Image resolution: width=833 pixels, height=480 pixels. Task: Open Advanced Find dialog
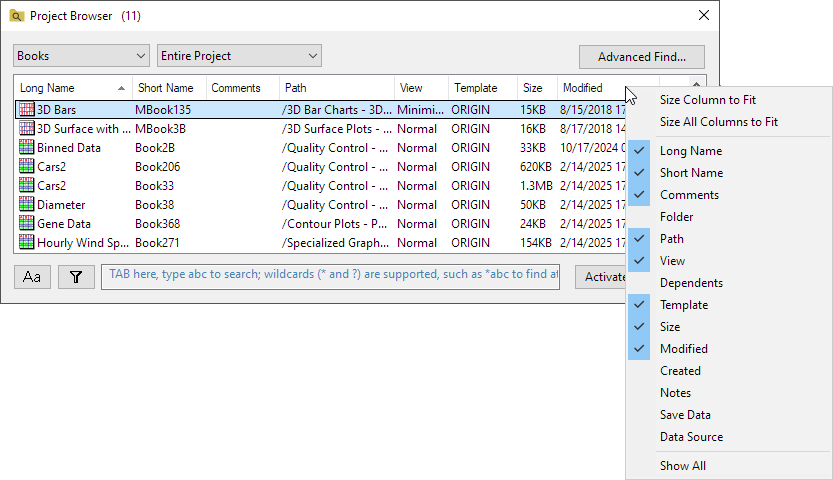coord(641,57)
